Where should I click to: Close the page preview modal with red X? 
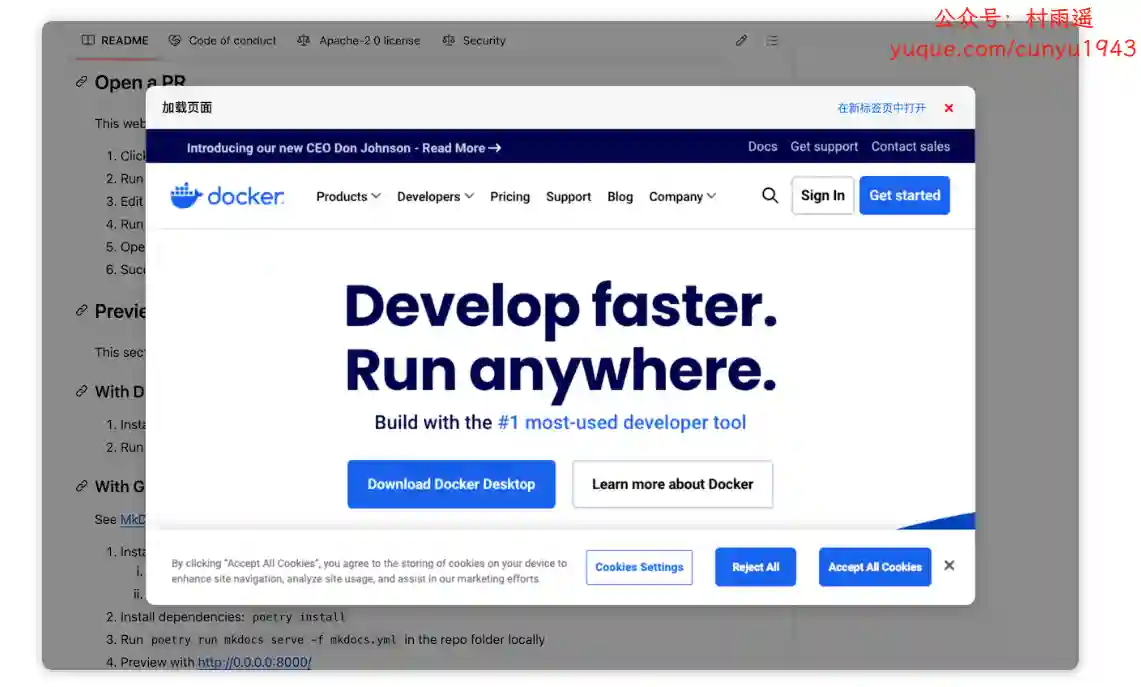[x=949, y=108]
